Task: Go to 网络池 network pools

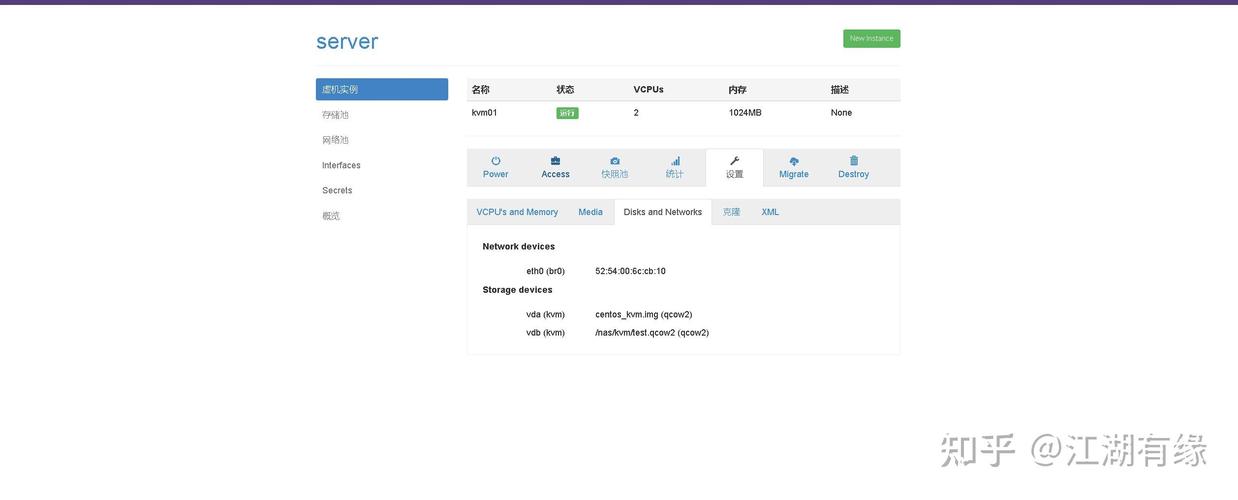Action: [336, 140]
